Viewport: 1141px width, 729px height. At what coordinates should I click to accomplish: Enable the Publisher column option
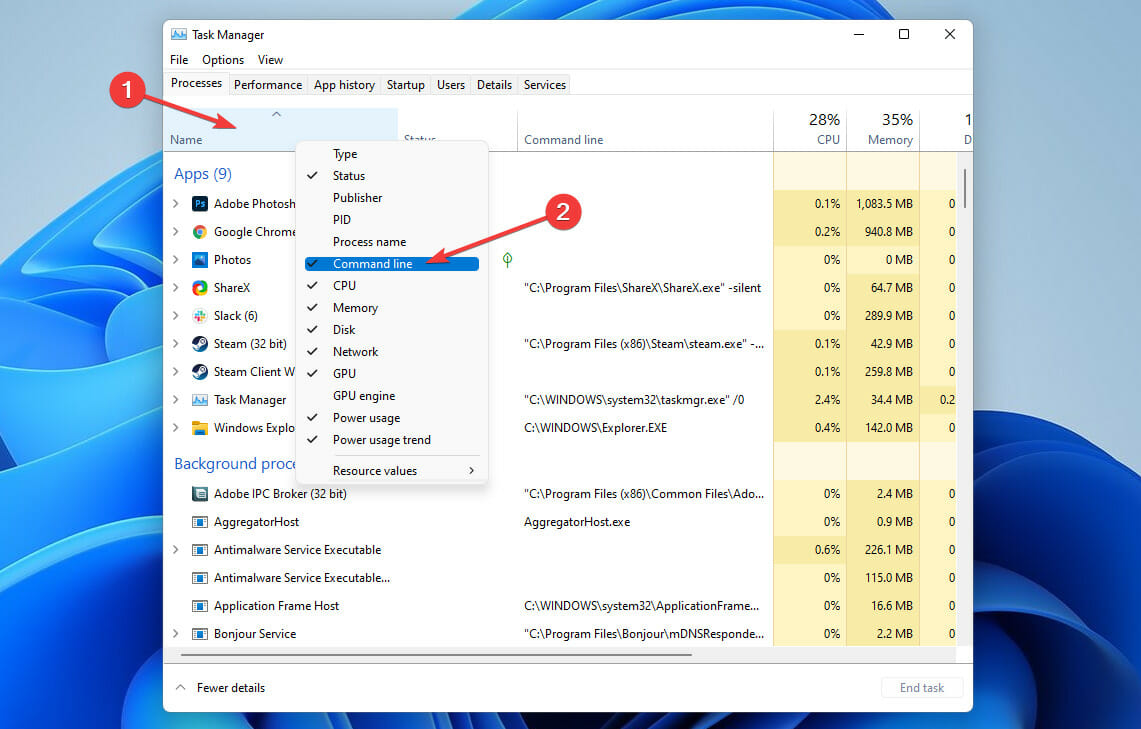391,198
